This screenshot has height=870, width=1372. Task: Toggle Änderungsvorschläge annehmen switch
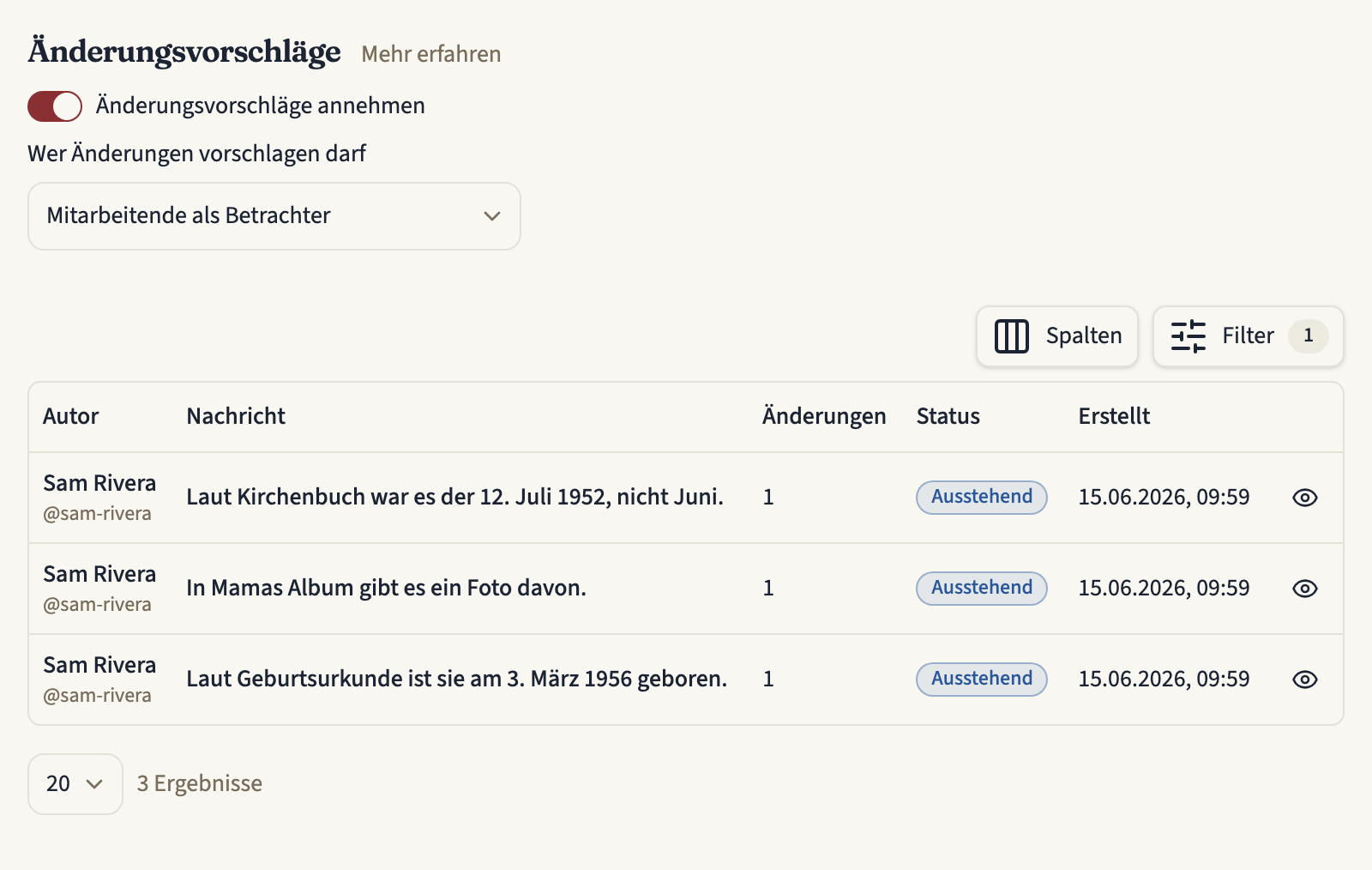point(55,106)
